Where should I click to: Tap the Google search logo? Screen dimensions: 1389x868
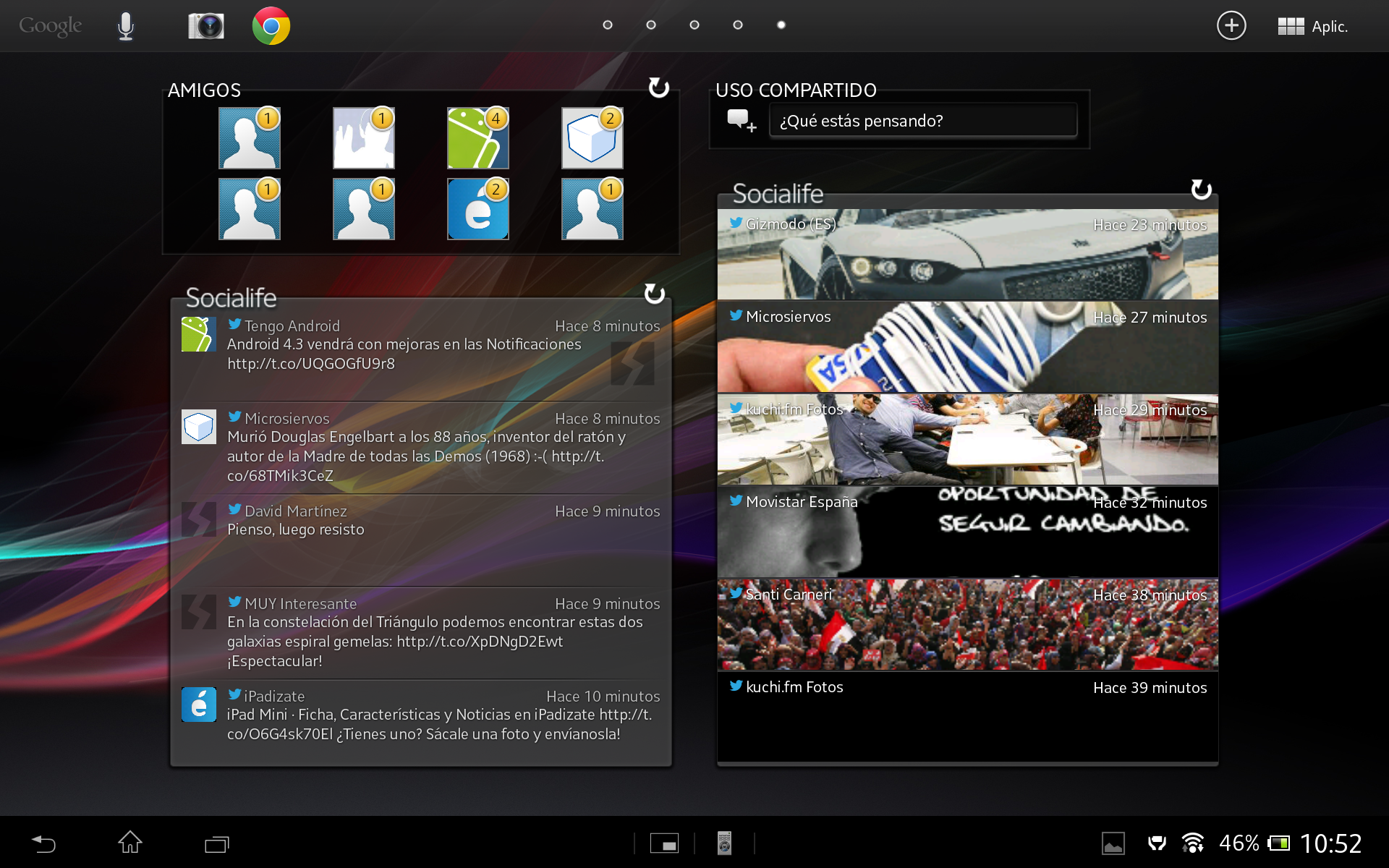coord(50,26)
